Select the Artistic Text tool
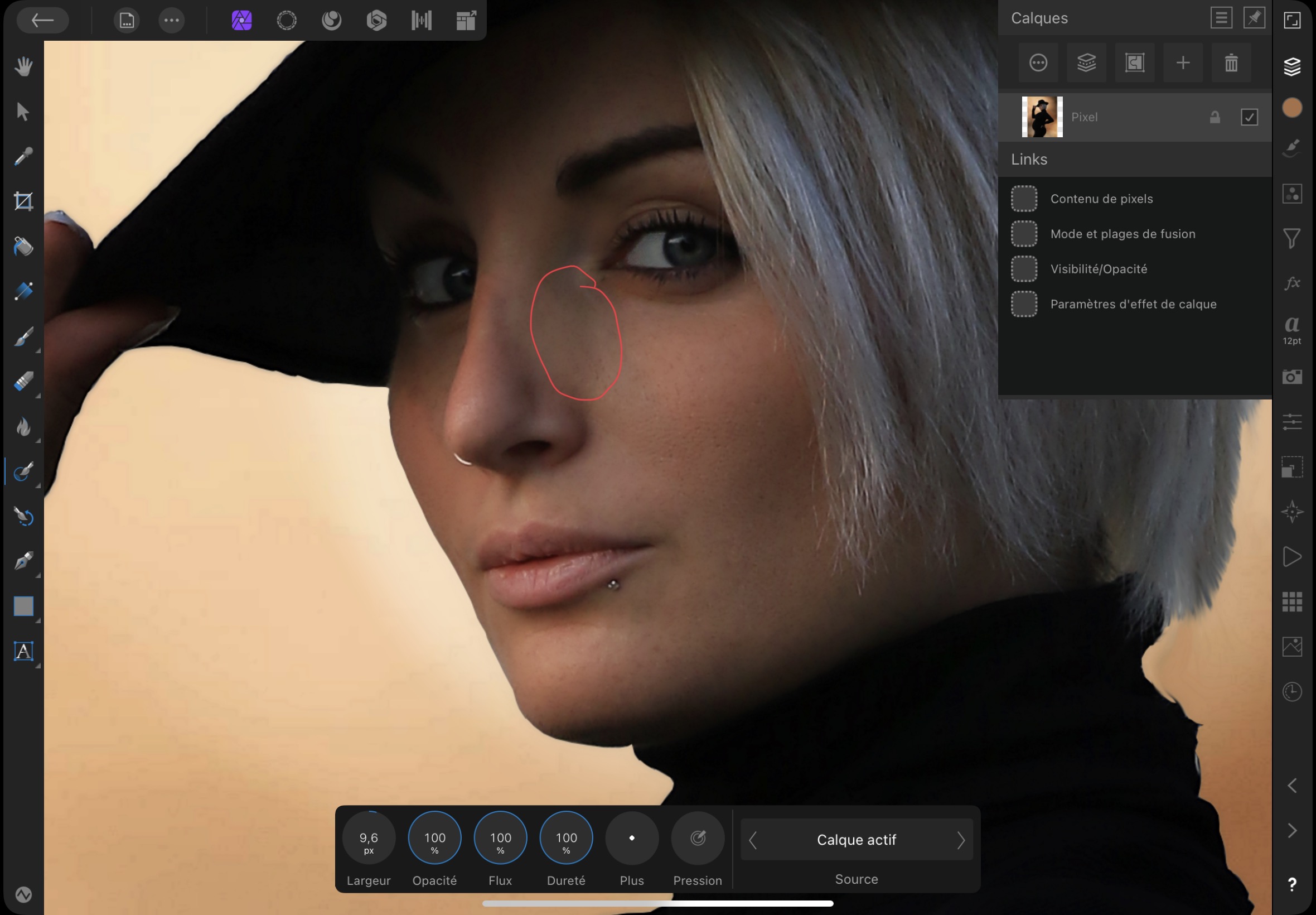Screen dimensions: 1316x915 23,651
